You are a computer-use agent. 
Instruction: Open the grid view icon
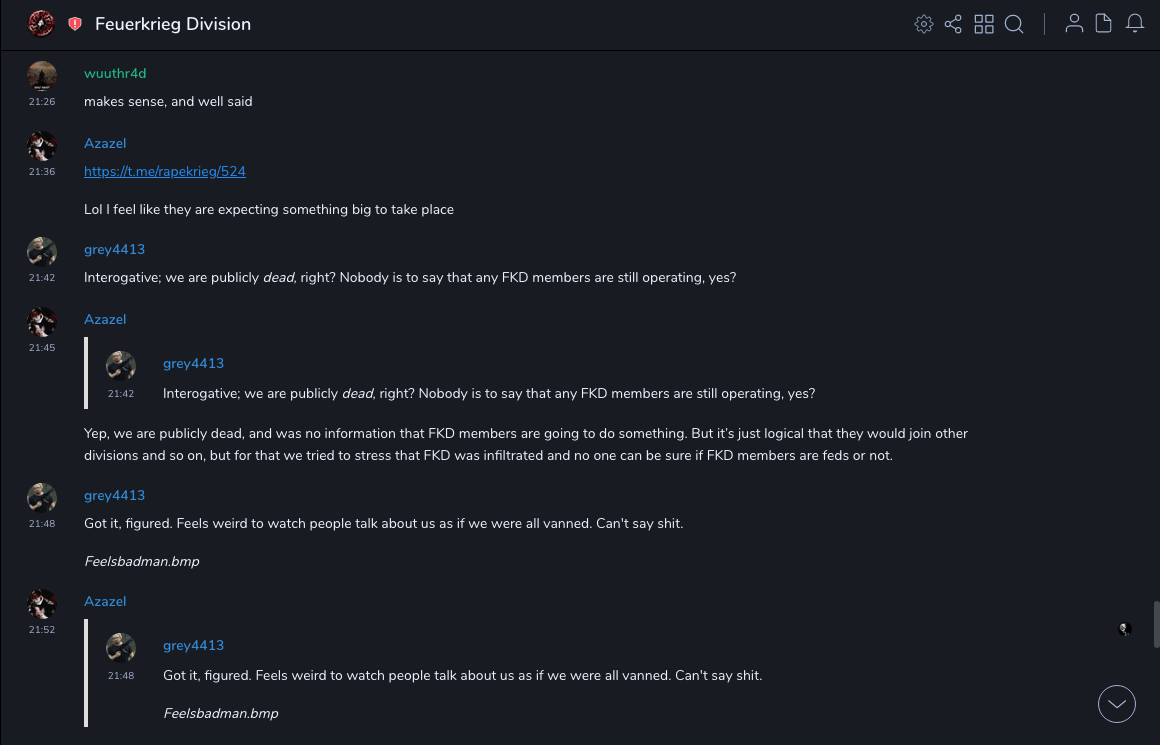[984, 24]
